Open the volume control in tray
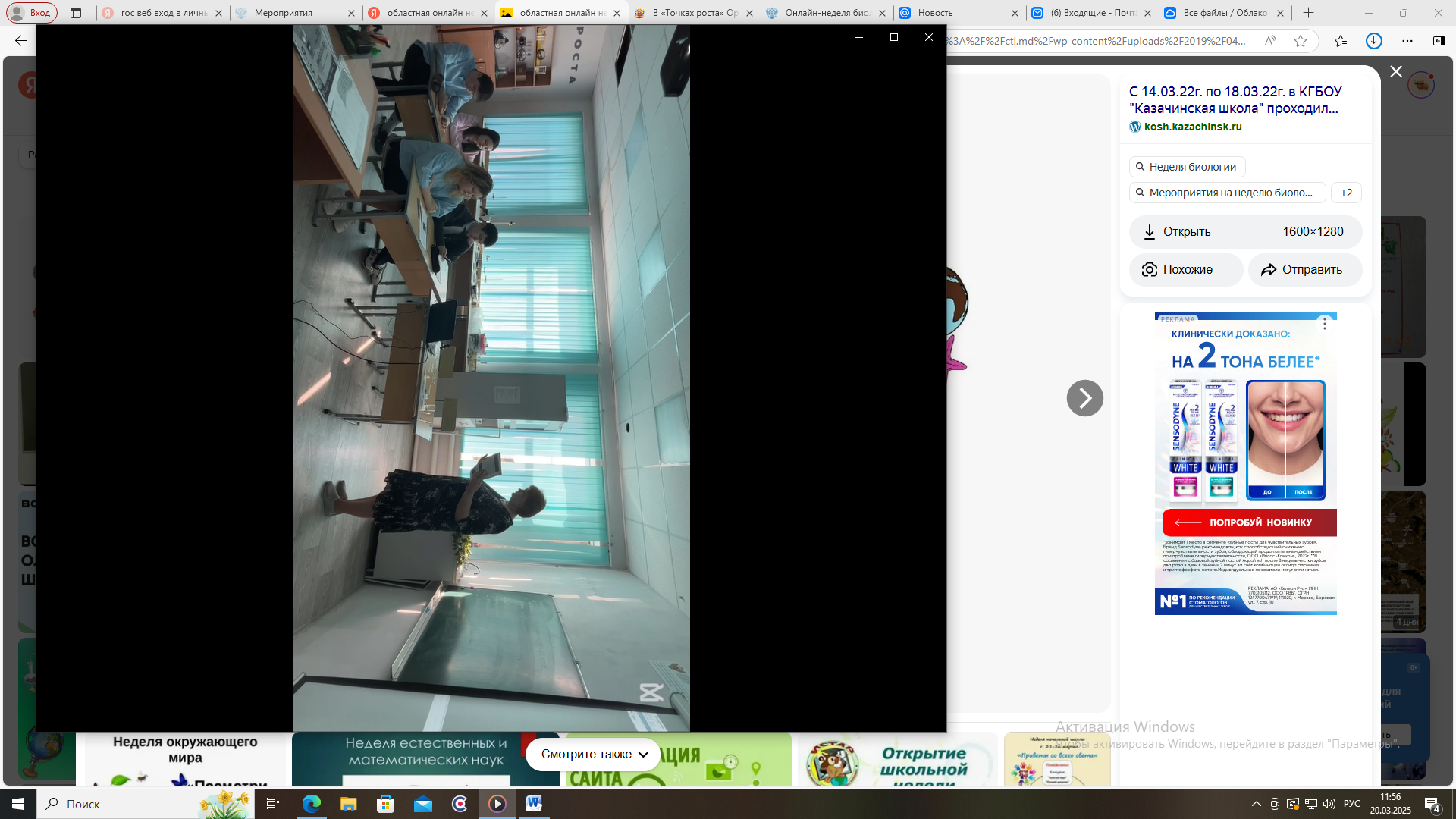The height and width of the screenshot is (819, 1456). click(x=1329, y=804)
